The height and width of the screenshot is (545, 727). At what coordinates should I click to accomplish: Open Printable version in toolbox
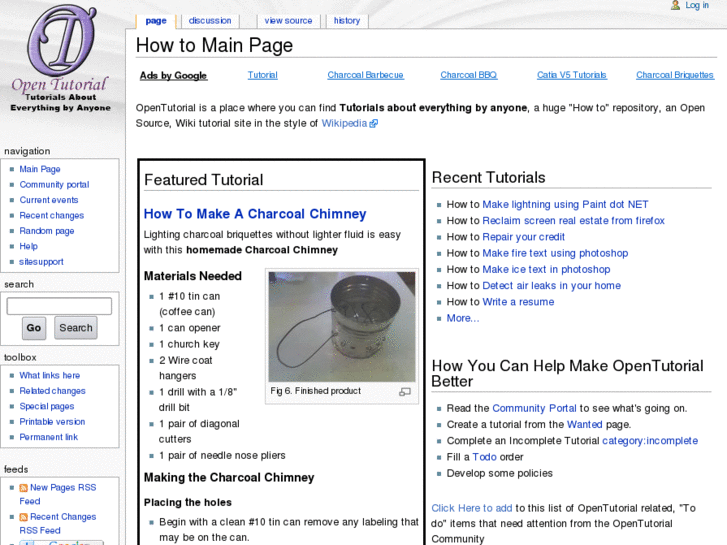click(52, 422)
